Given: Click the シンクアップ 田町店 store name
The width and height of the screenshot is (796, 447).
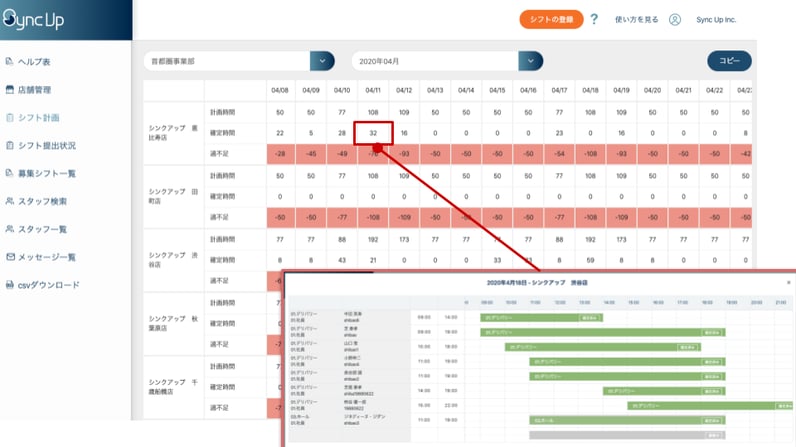Looking at the screenshot, I should [173, 196].
